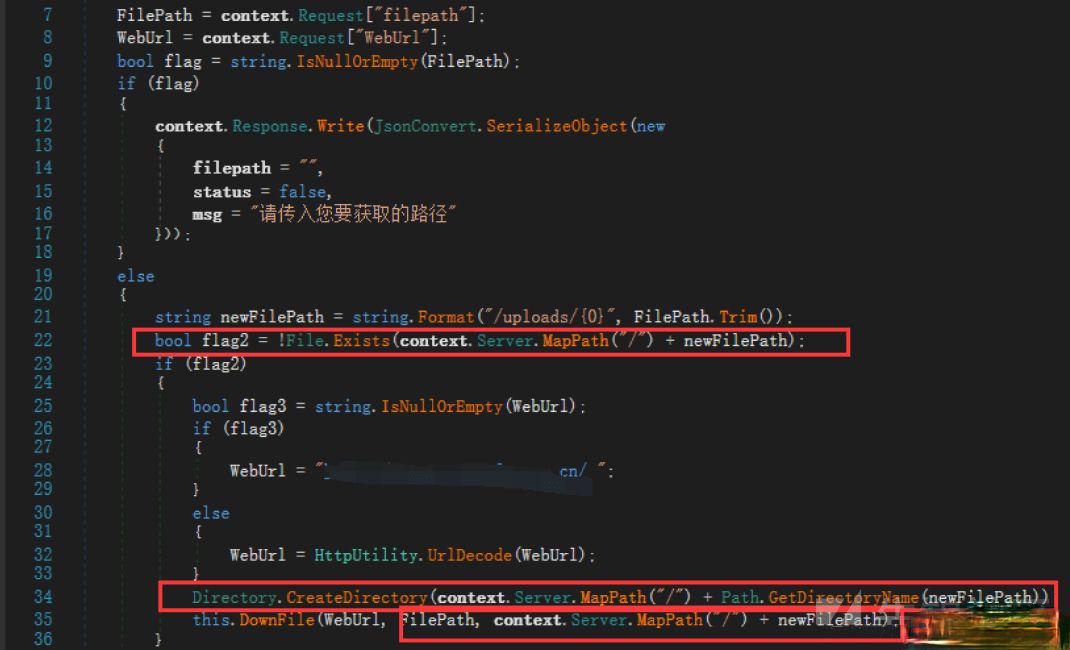Click the Response identifier on line 12
This screenshot has height=650, width=1070.
click(270, 126)
